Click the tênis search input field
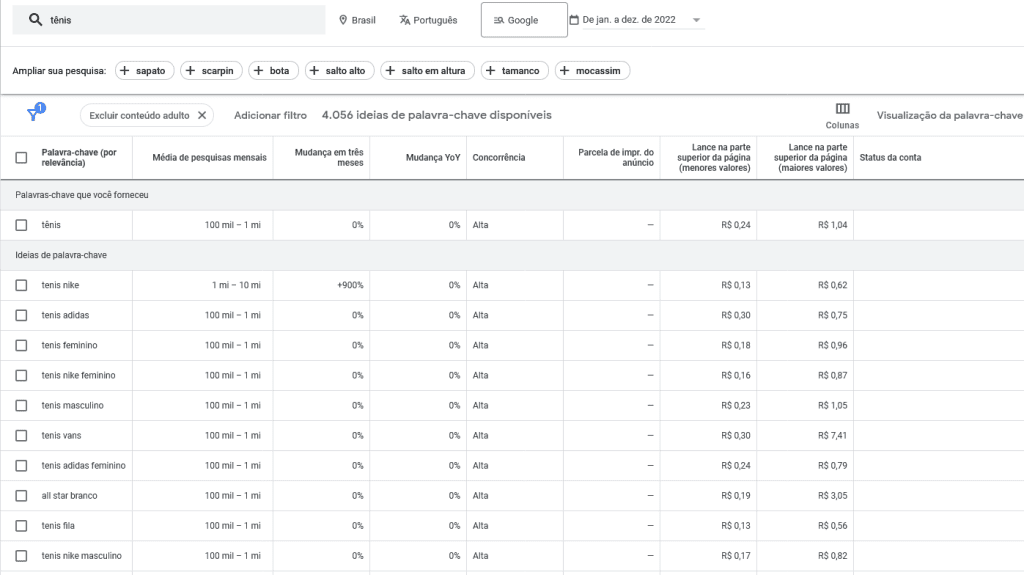This screenshot has height=575, width=1024. pyautogui.click(x=169, y=20)
